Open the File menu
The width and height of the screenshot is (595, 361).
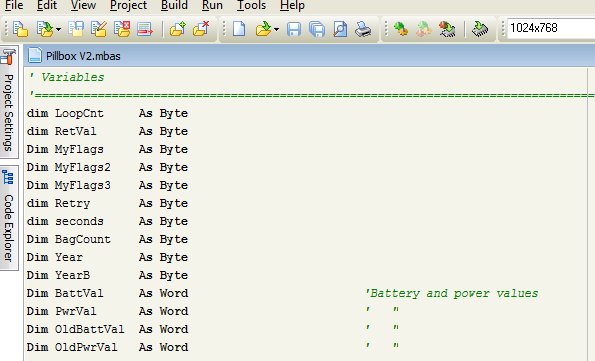click(14, 6)
